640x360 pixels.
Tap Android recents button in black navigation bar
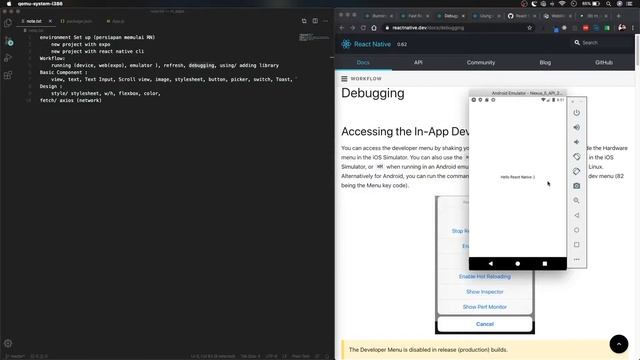[544, 264]
